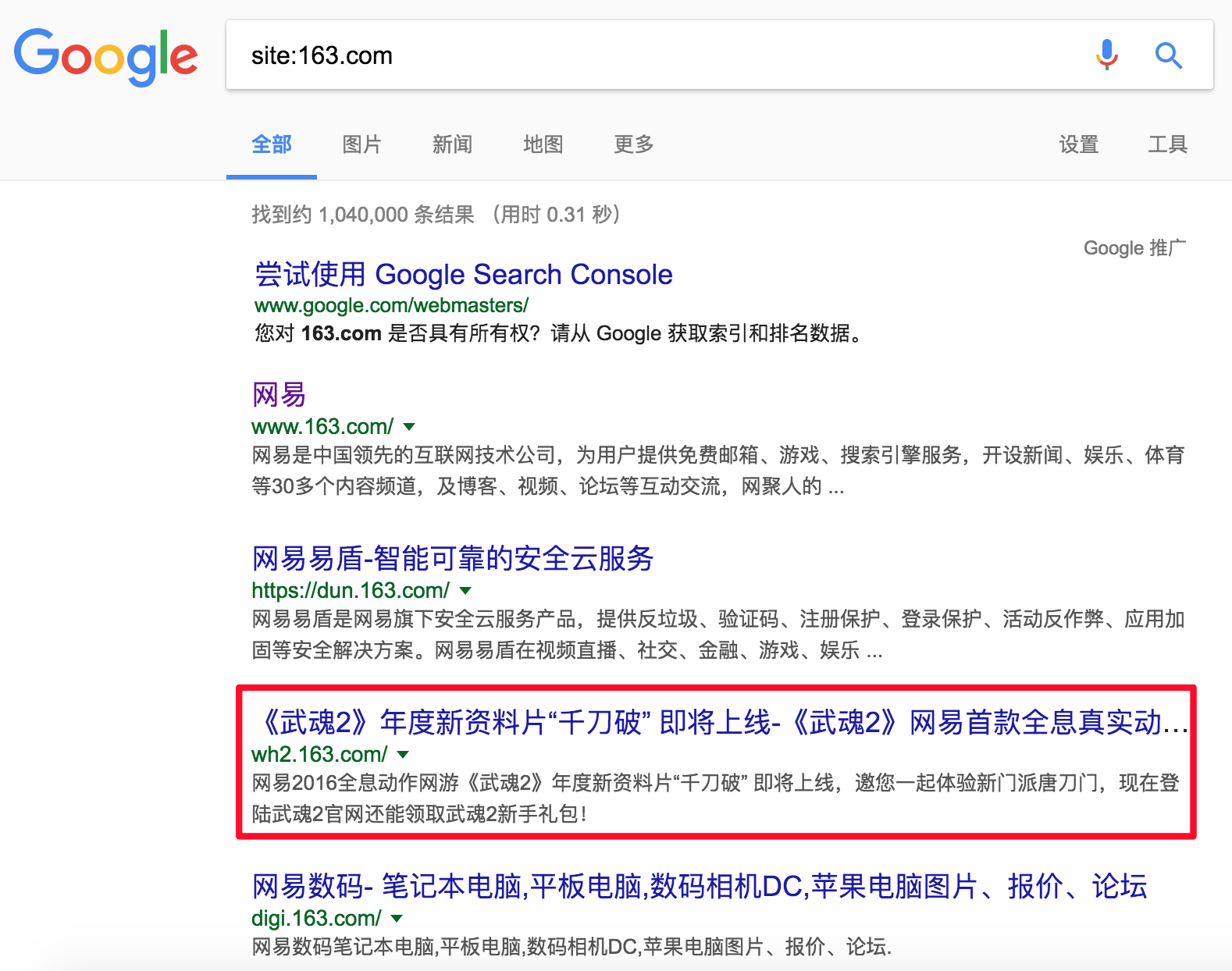Click the microphone voice search icon
The height and width of the screenshot is (971, 1232).
pos(1106,55)
